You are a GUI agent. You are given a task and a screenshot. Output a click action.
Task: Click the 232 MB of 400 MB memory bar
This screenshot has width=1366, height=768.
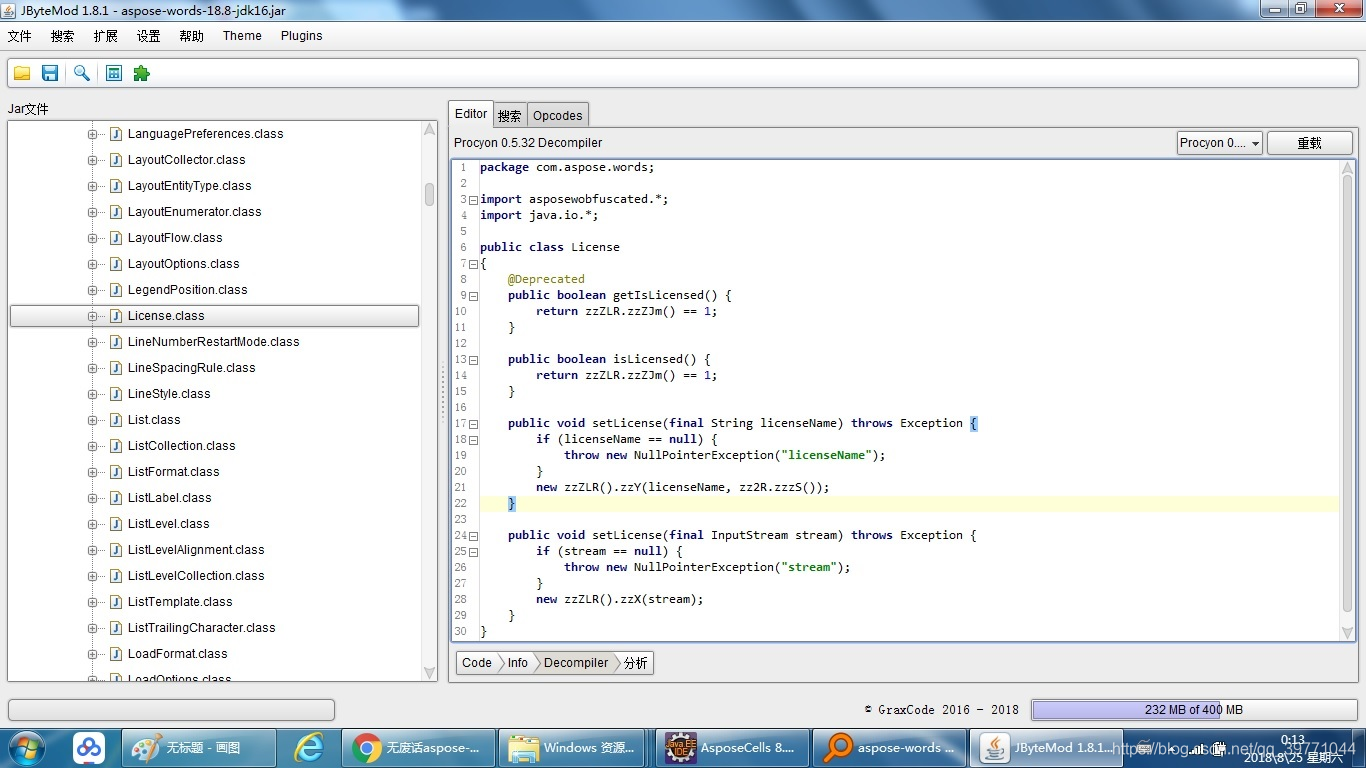(1193, 710)
